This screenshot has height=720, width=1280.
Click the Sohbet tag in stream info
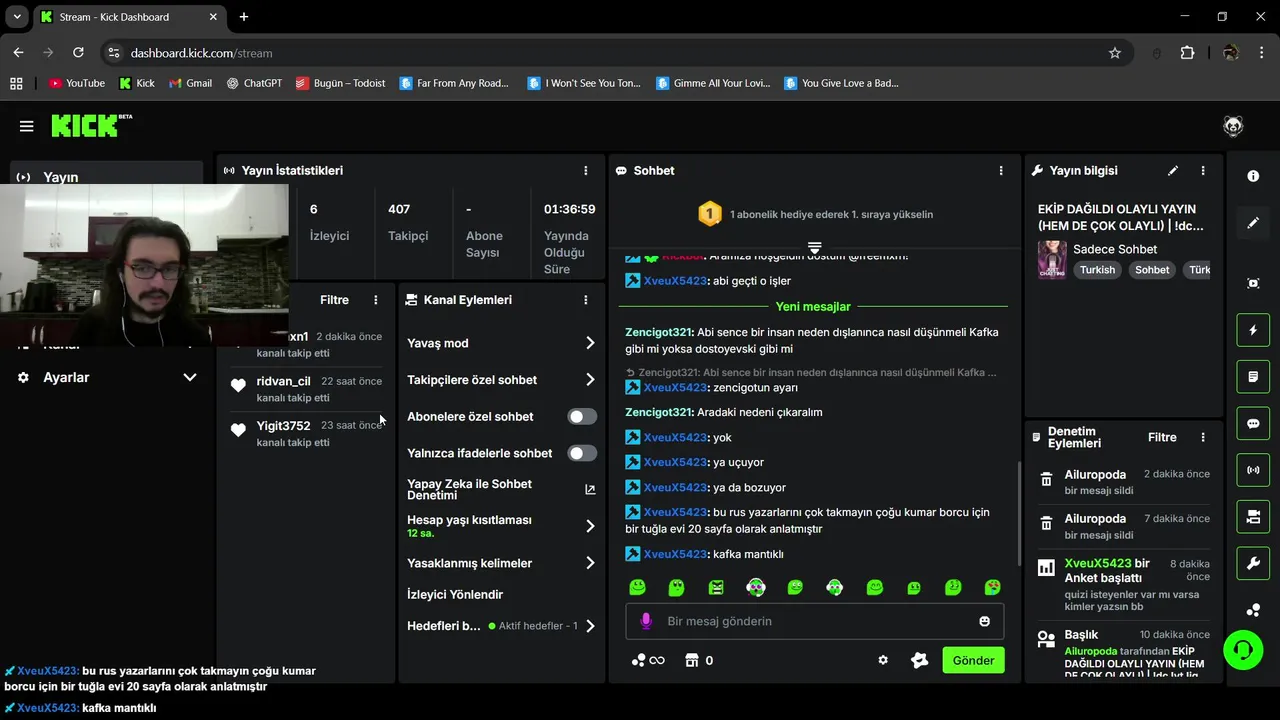1152,270
